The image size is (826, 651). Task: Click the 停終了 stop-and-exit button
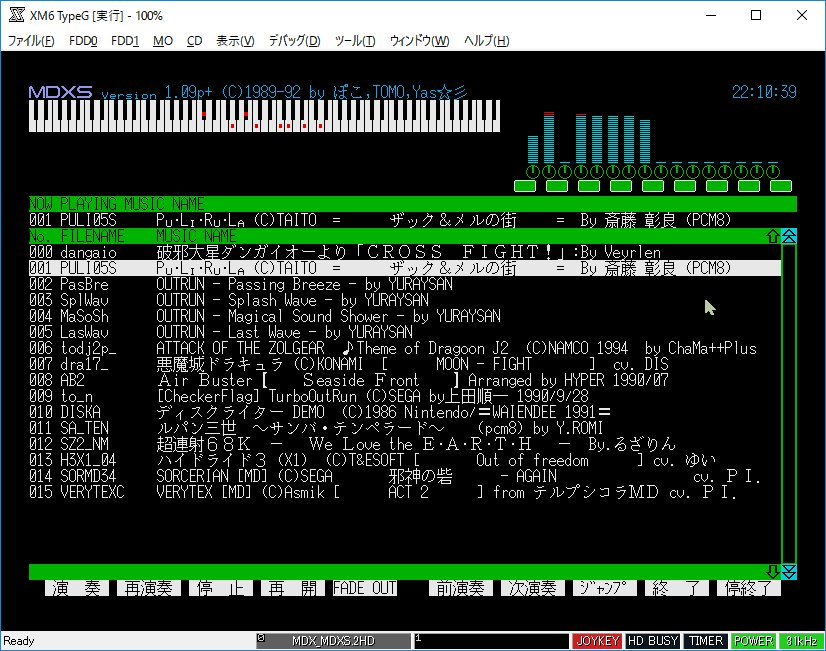click(749, 588)
